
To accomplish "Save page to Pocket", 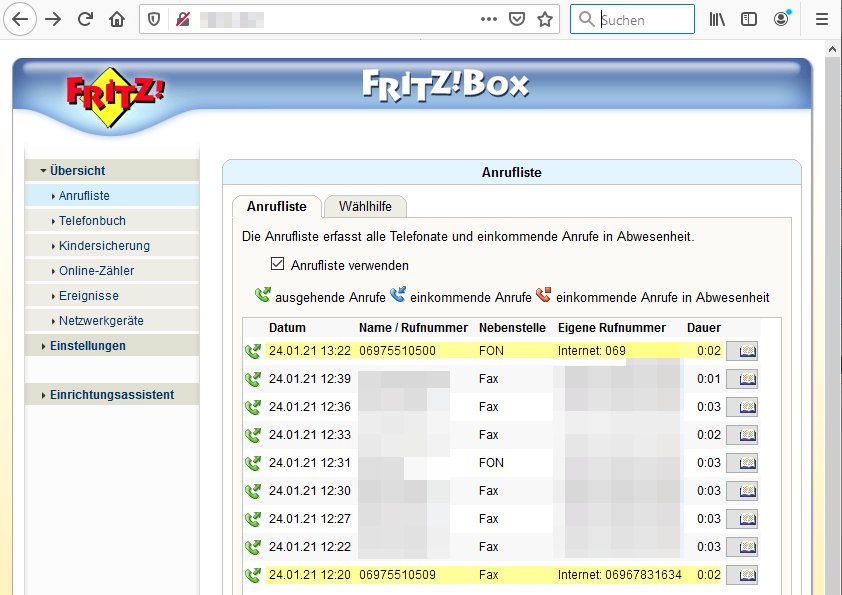I will (517, 19).
